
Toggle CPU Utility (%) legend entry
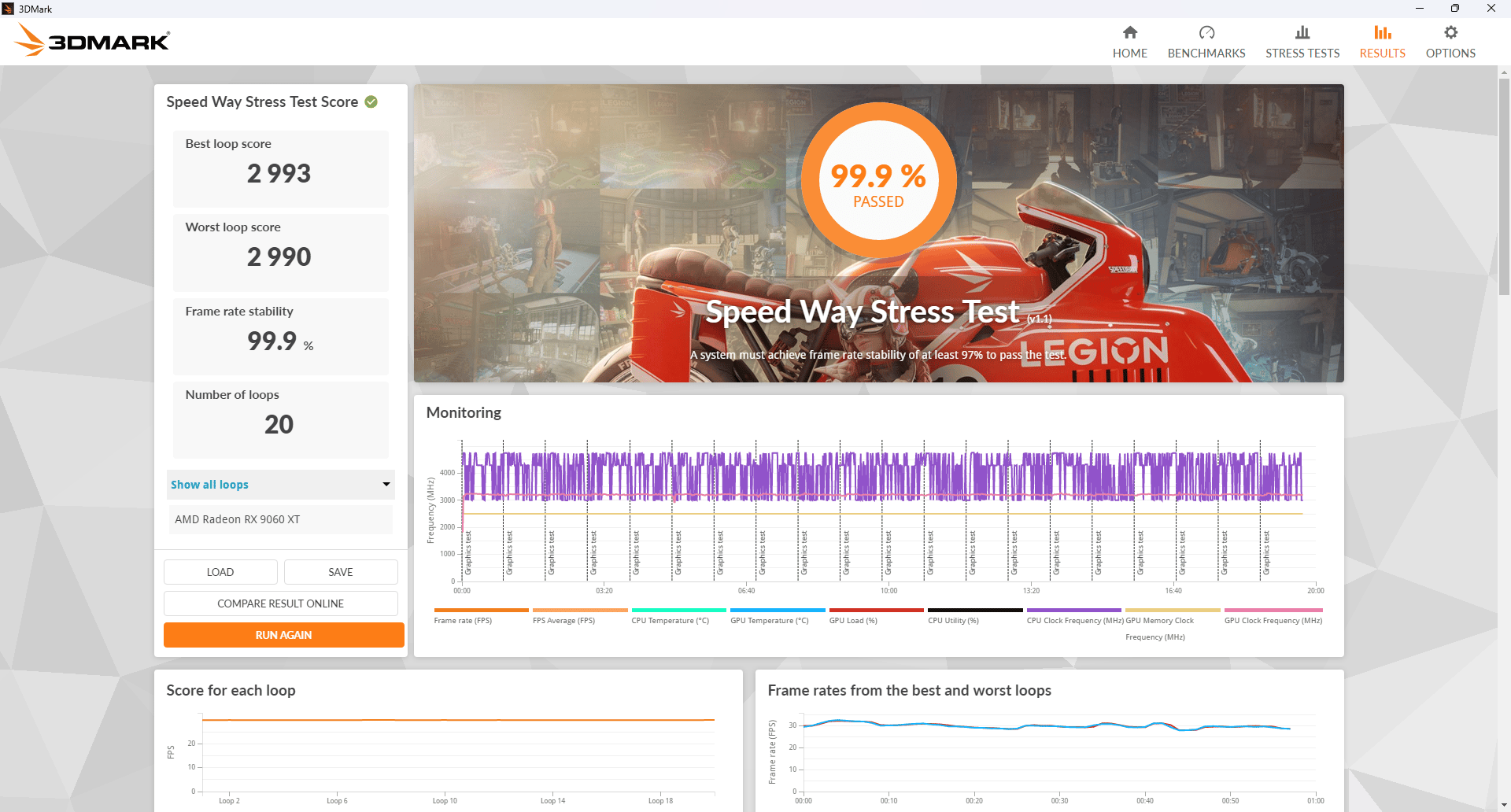click(975, 616)
